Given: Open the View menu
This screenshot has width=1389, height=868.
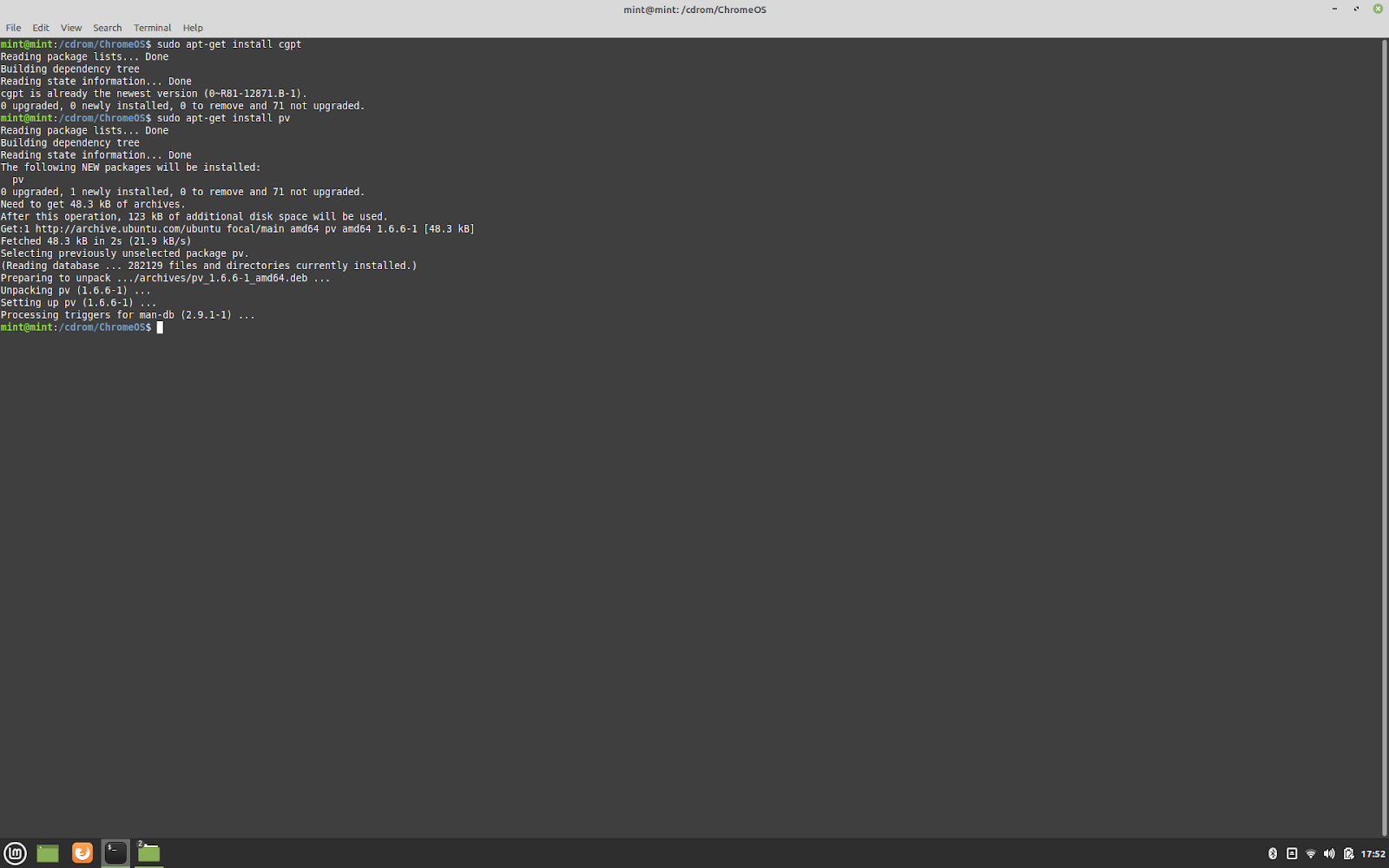Looking at the screenshot, I should pos(71,28).
